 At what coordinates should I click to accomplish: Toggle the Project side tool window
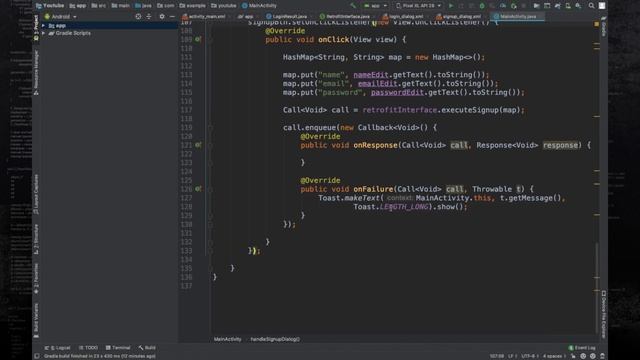pos(36,28)
